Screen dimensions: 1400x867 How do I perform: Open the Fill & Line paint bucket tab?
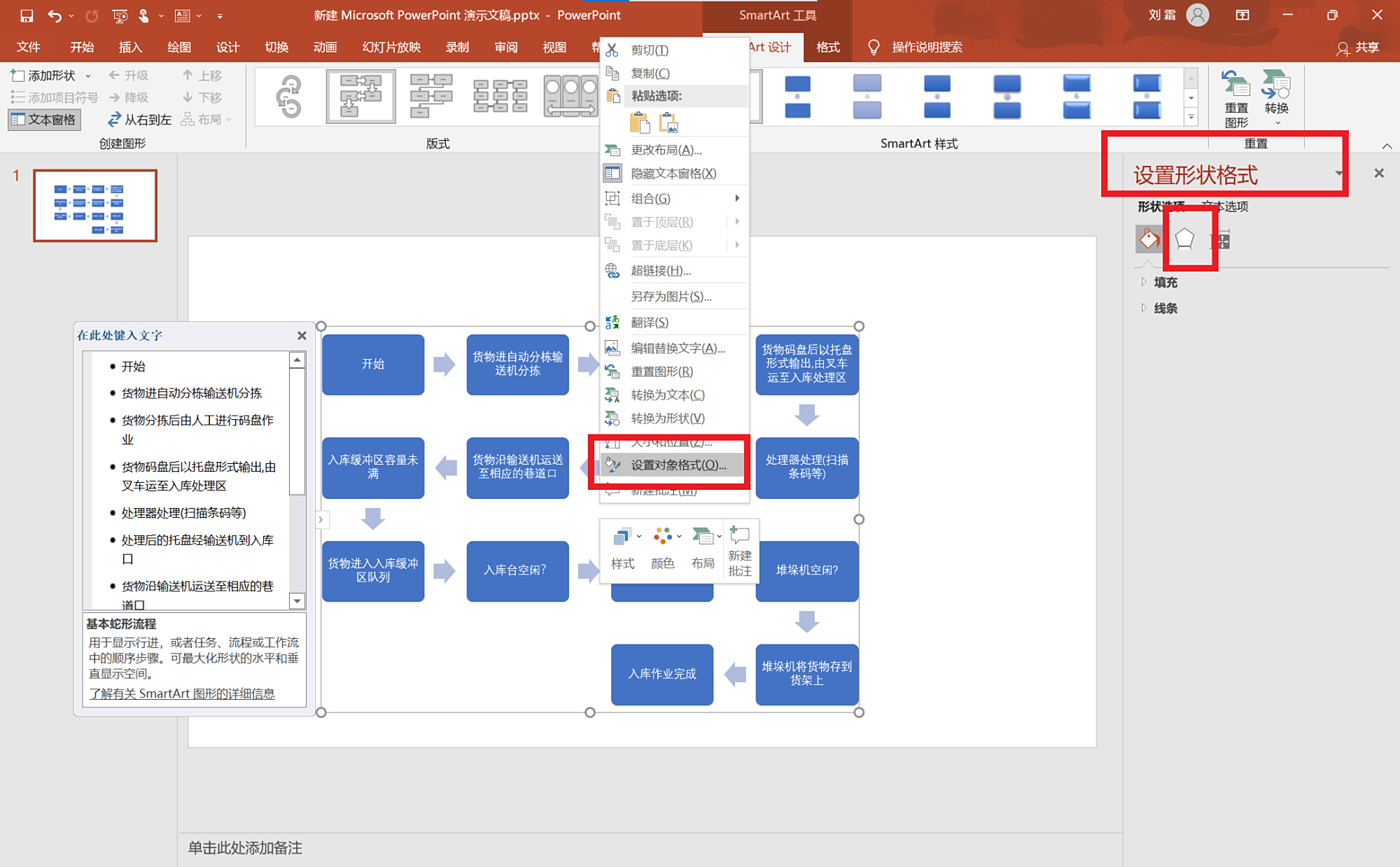[x=1149, y=240]
